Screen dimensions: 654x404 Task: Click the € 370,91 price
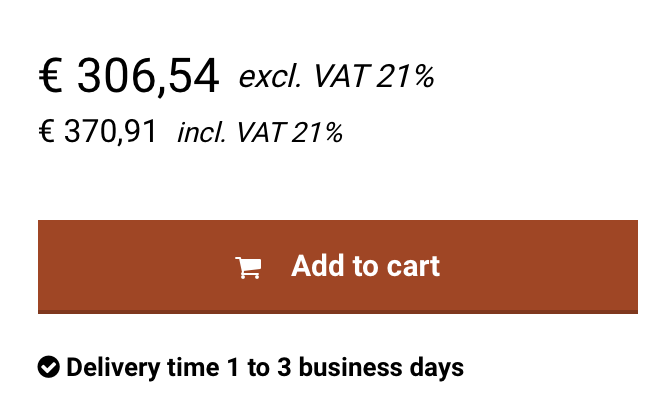(98, 132)
